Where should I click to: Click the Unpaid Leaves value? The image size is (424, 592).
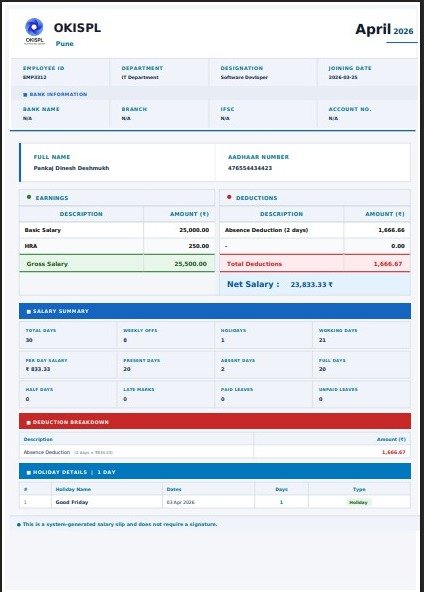(x=321, y=399)
